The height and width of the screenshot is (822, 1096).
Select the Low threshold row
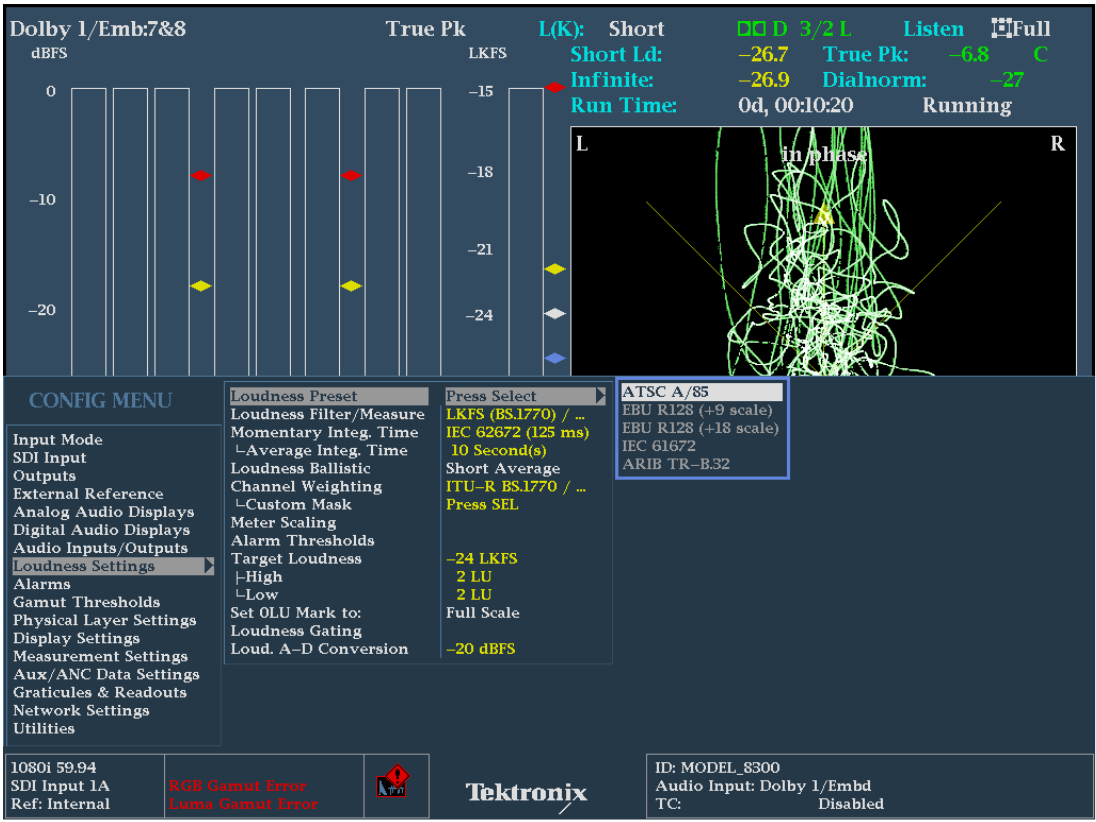[x=257, y=595]
